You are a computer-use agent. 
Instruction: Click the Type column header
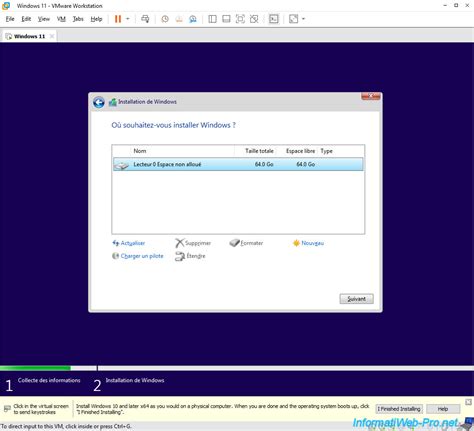[327, 151]
